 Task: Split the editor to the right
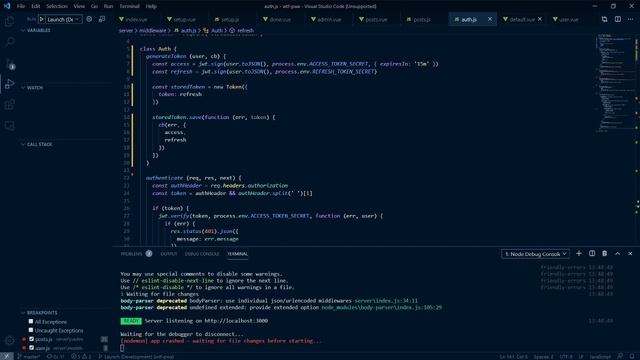[618, 19]
